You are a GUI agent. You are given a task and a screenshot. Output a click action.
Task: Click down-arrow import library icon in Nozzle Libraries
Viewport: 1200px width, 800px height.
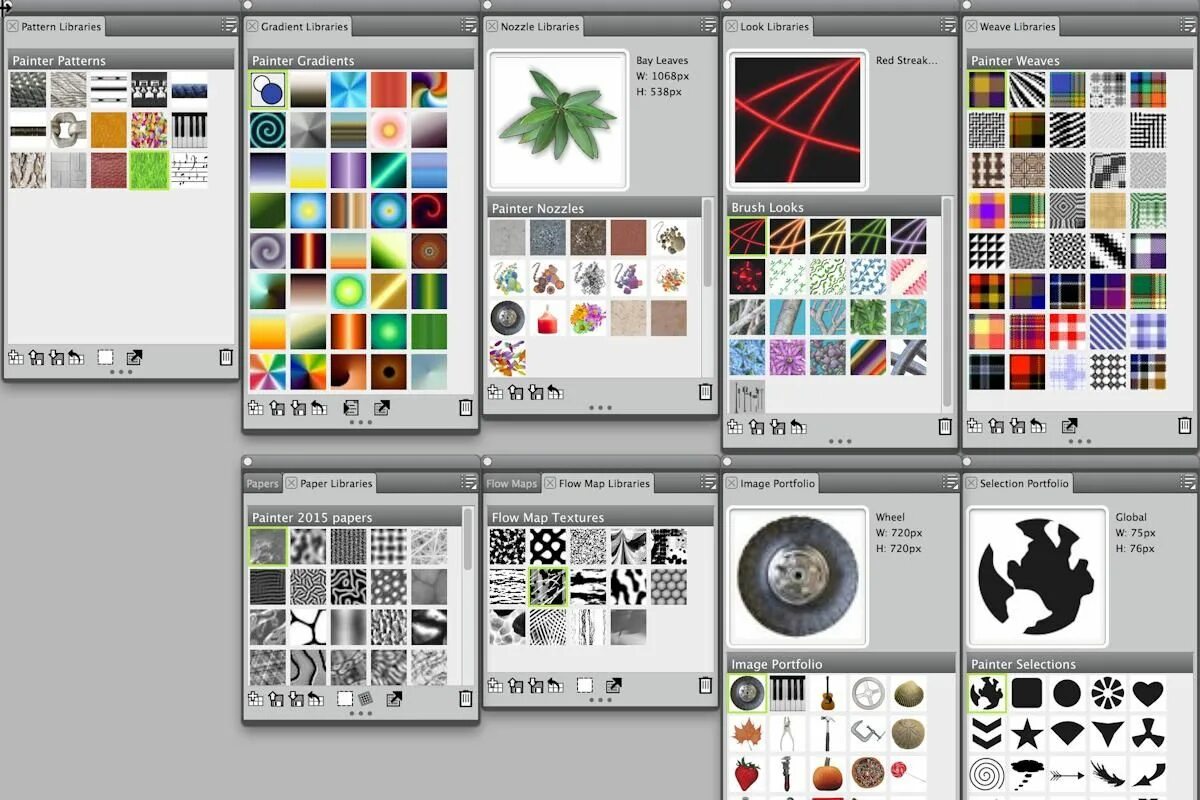pyautogui.click(x=536, y=392)
